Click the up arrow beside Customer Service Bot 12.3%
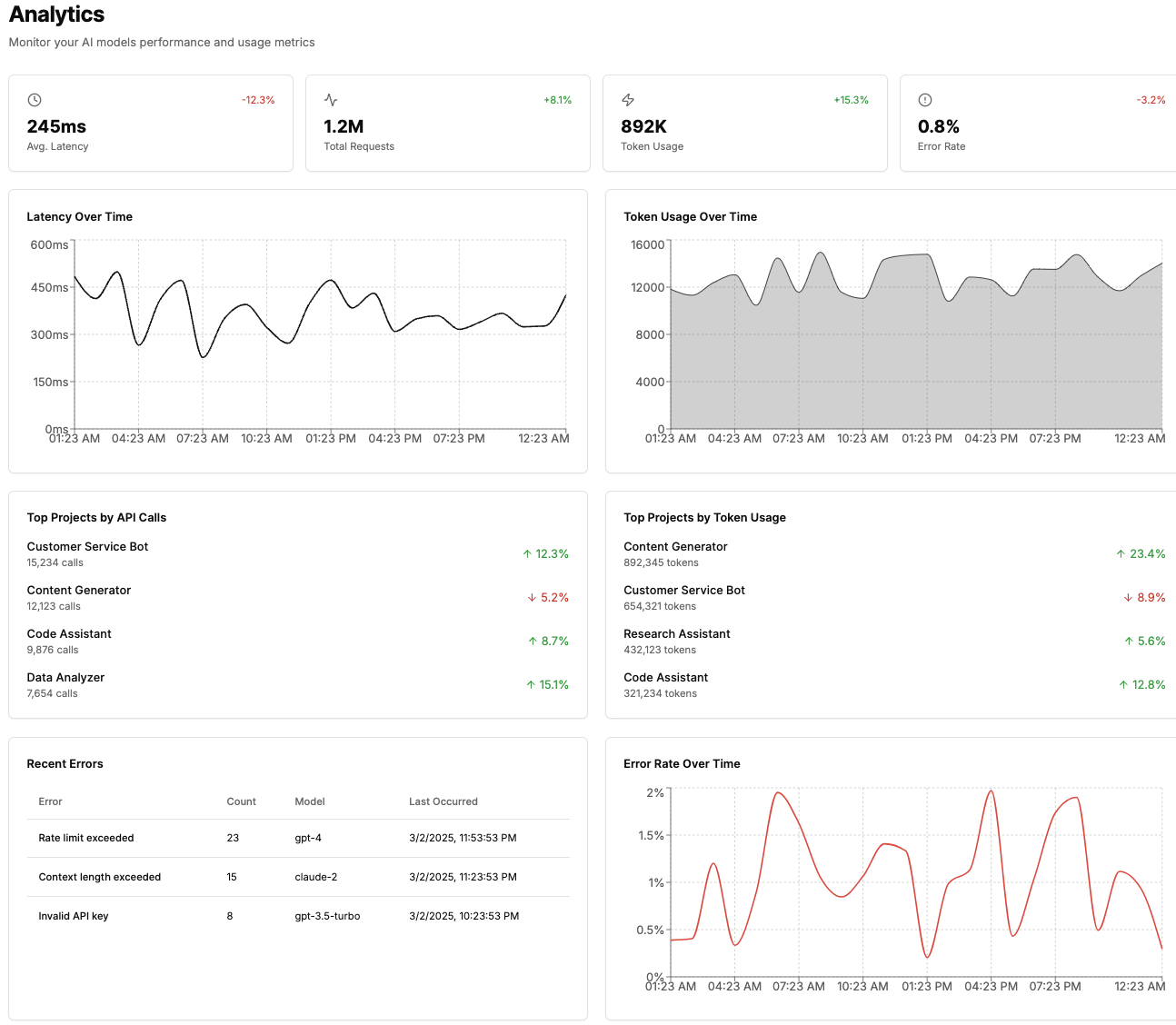Image resolution: width=1176 pixels, height=1025 pixels. [x=527, y=553]
